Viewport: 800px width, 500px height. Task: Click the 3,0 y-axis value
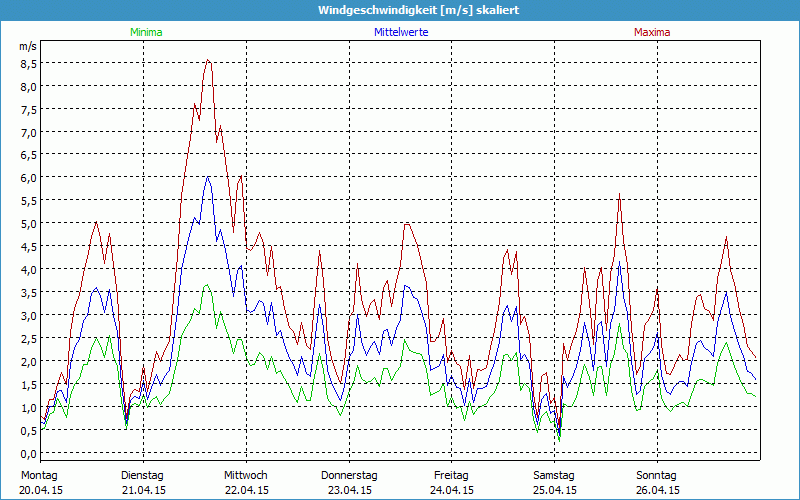tap(28, 316)
